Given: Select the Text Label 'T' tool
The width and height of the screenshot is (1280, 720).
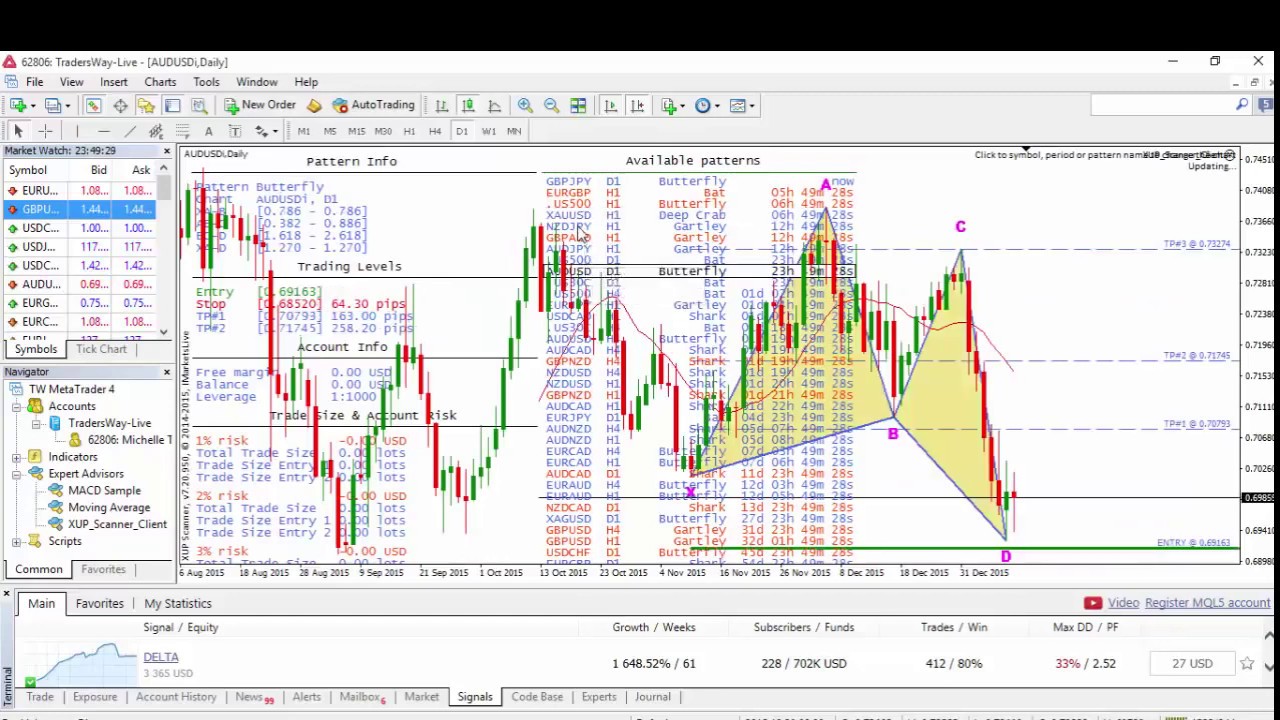Looking at the screenshot, I should (x=234, y=131).
